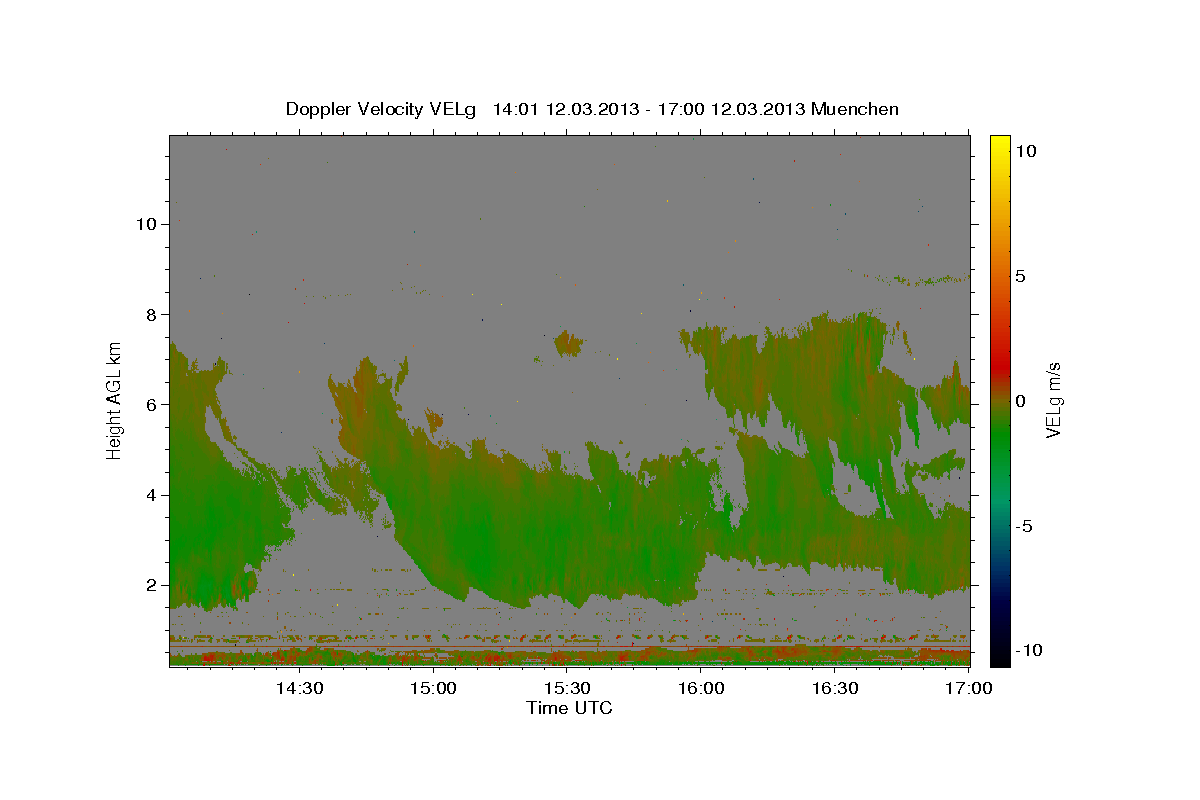This screenshot has width=1200, height=800.
Task: Click the thin red ground clutter line near the plot bottom
Action: point(570,647)
